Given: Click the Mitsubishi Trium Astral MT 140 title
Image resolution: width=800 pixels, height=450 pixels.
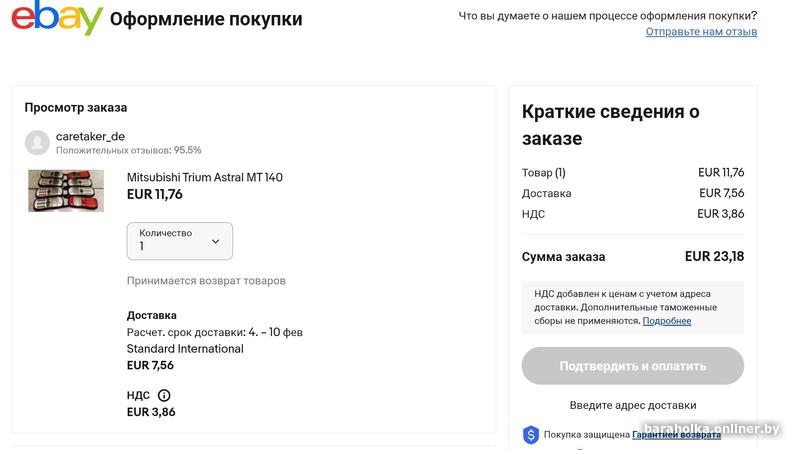Looking at the screenshot, I should point(205,177).
